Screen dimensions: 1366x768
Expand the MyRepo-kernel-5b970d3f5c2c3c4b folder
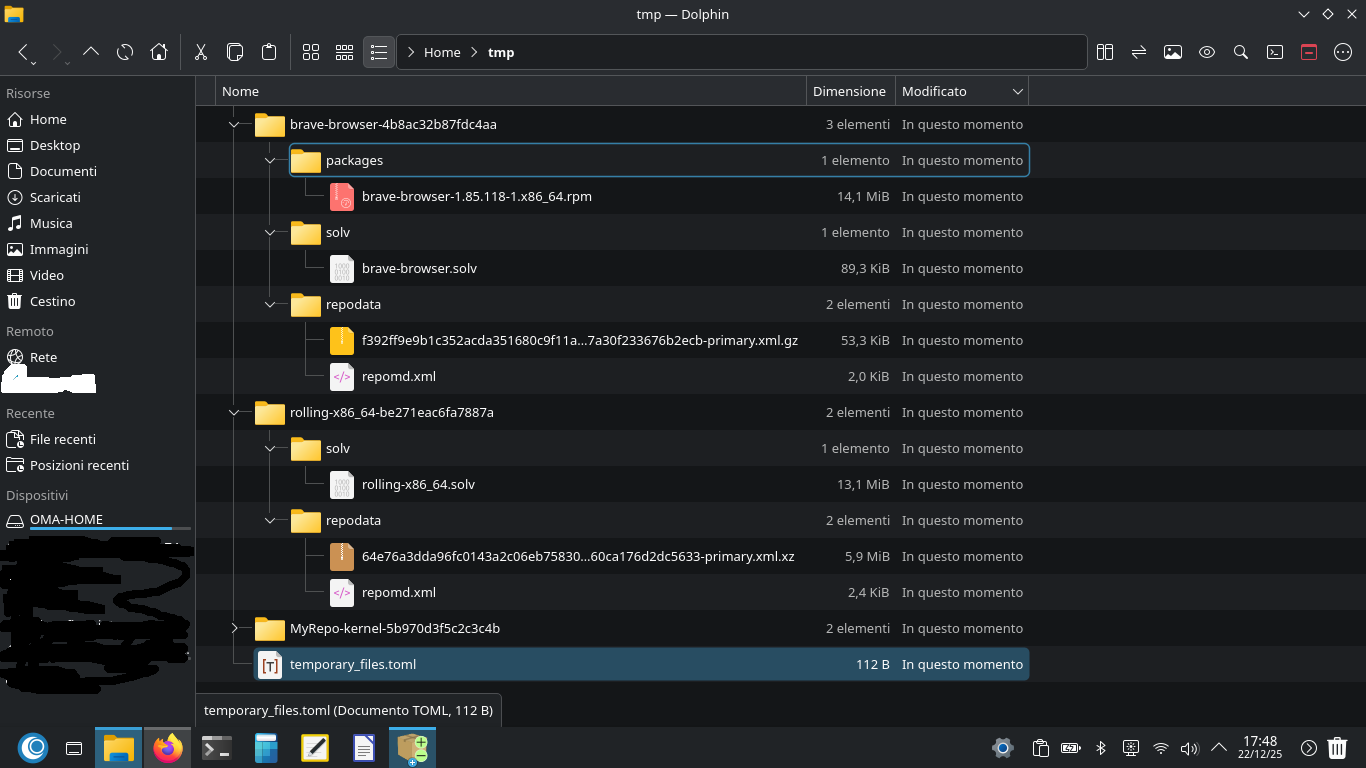(x=234, y=629)
